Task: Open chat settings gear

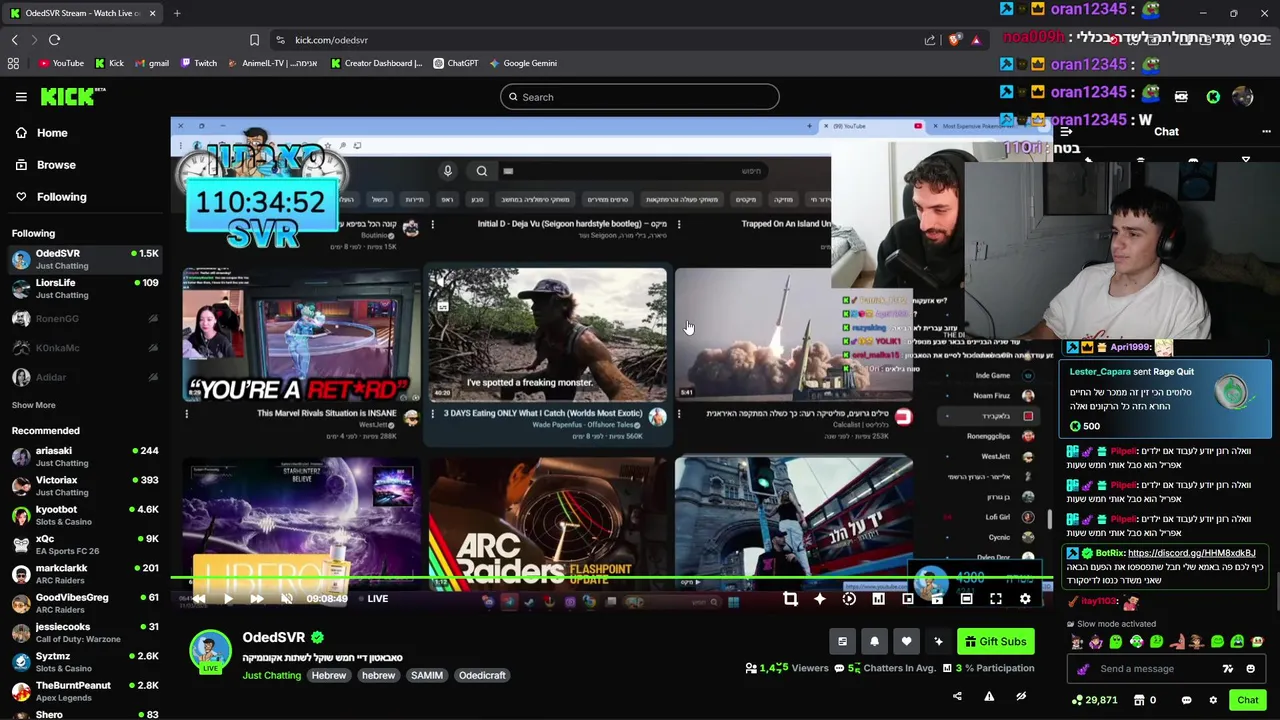Action: click(1213, 700)
